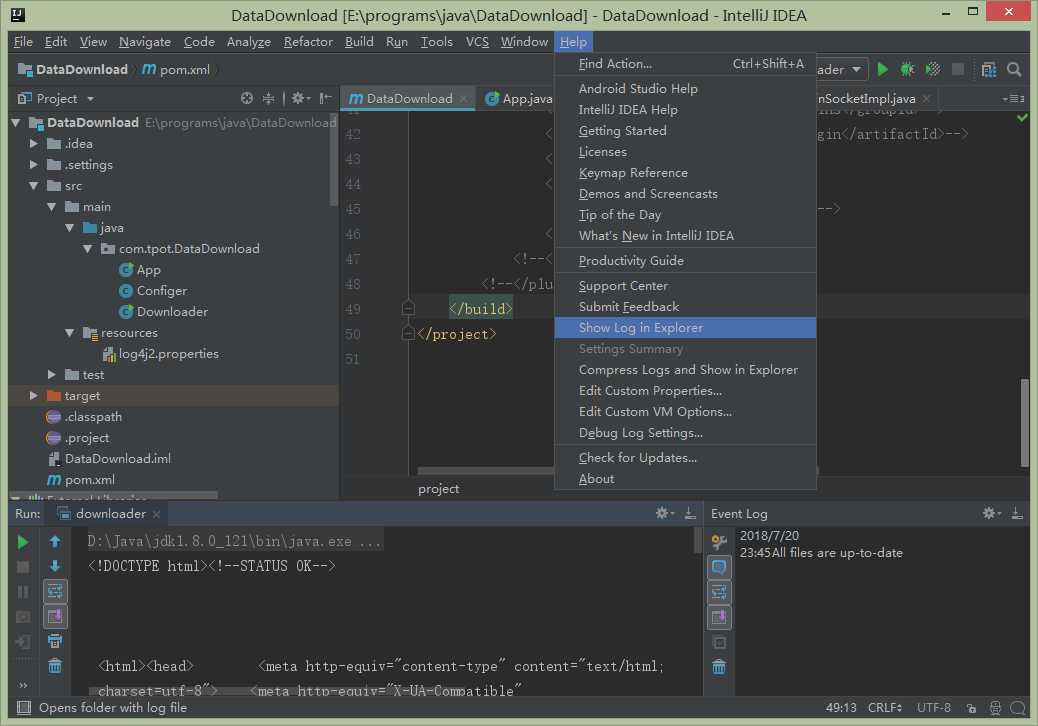
Task: Close the downloader Run tab
Action: click(x=156, y=514)
